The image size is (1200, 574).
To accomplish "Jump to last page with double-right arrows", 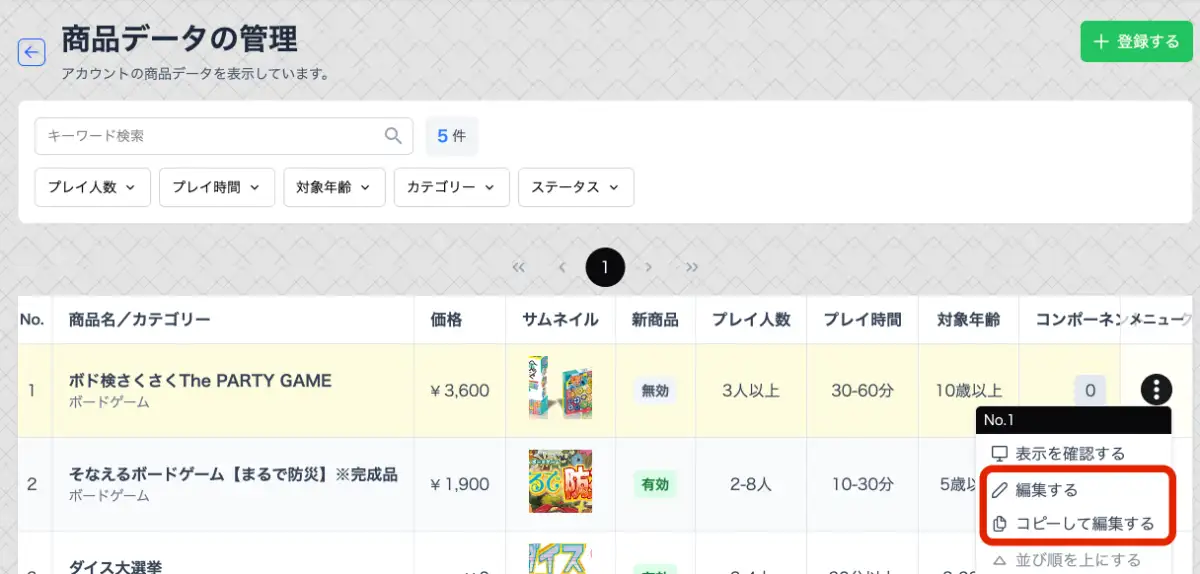I will (692, 267).
